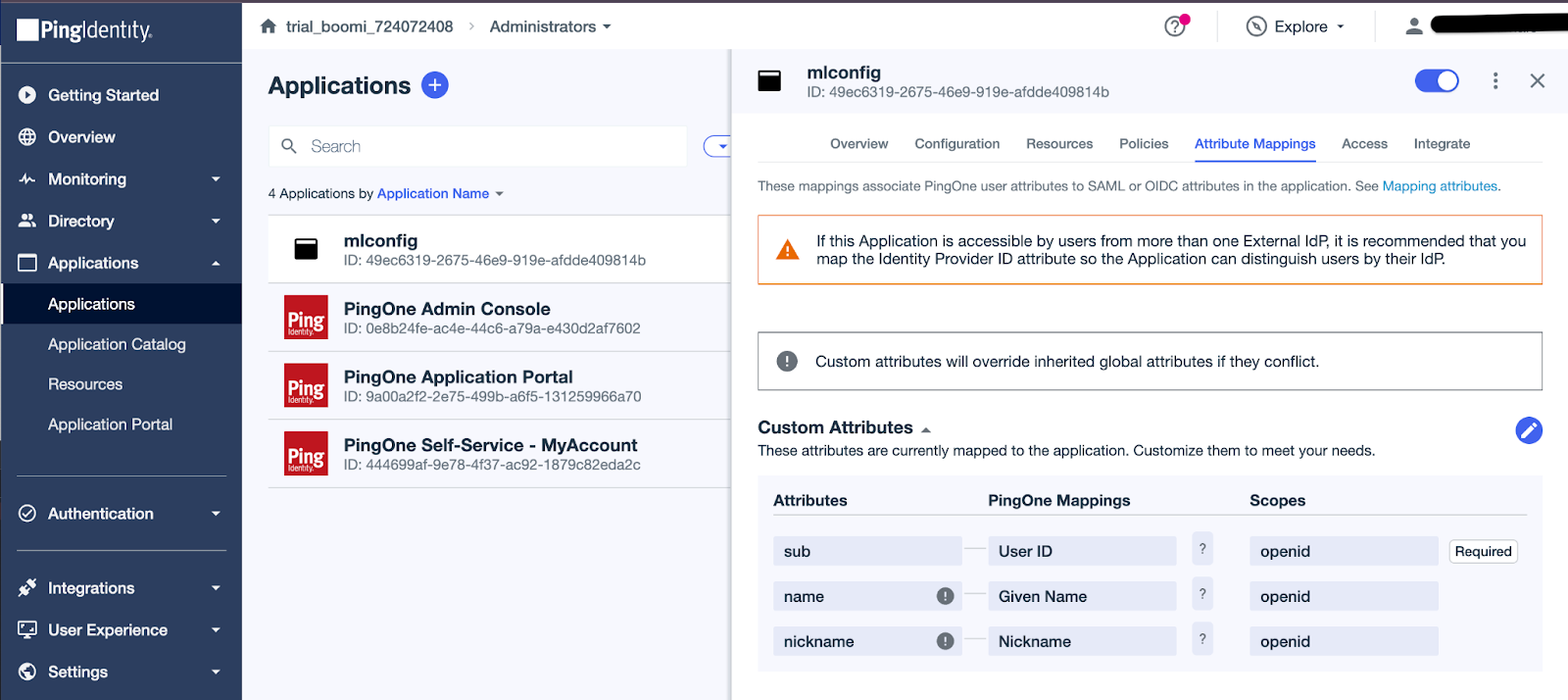Switch to the Configuration tab
1568x700 pixels.
956,144
